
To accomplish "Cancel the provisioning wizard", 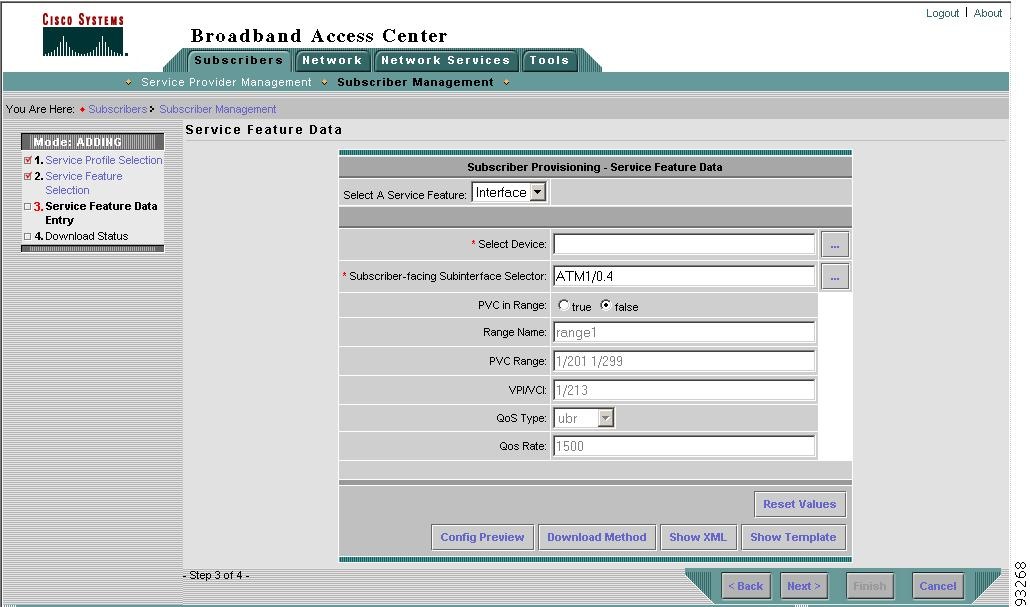I will (937, 586).
